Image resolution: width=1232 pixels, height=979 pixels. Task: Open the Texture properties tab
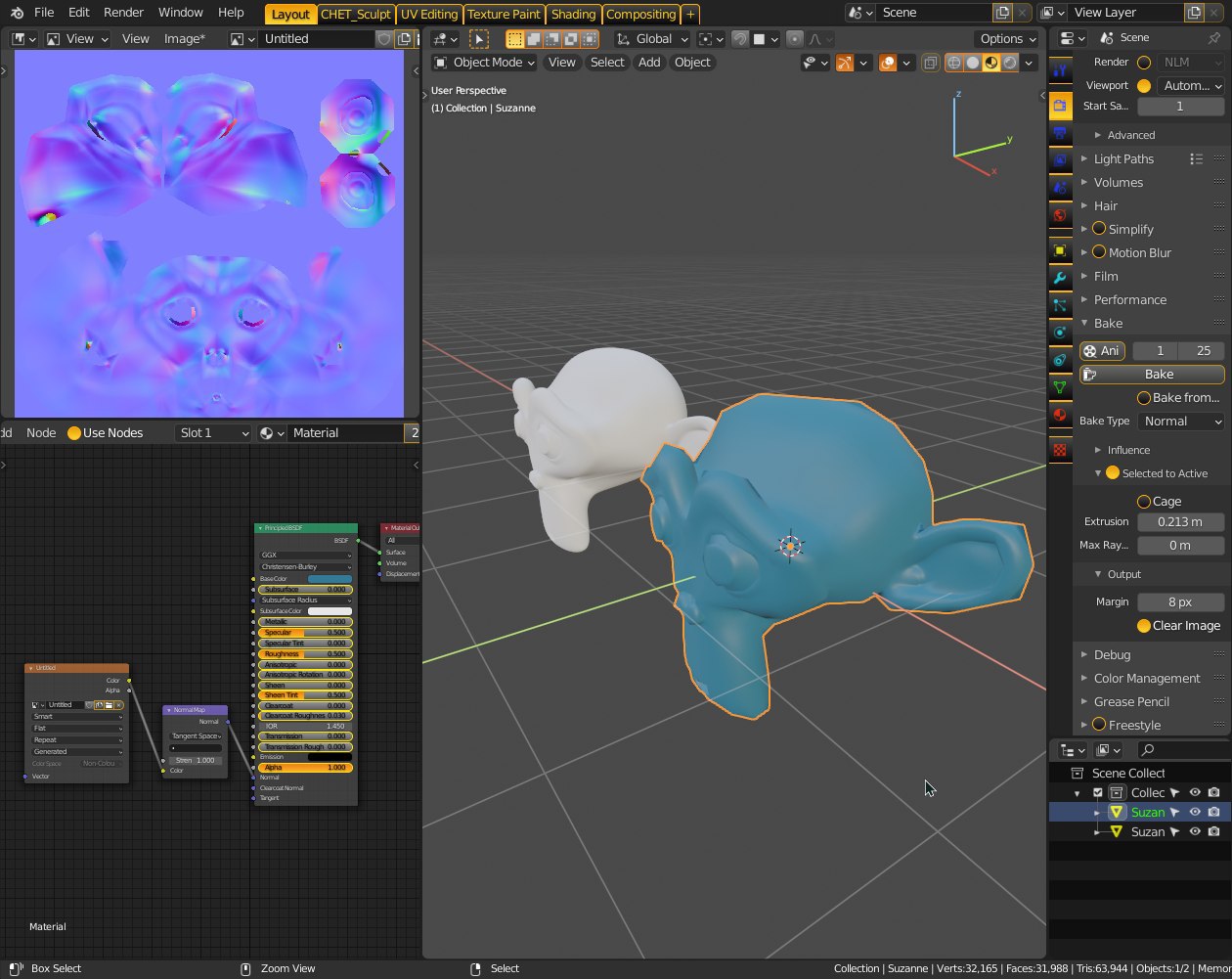coord(1060,450)
